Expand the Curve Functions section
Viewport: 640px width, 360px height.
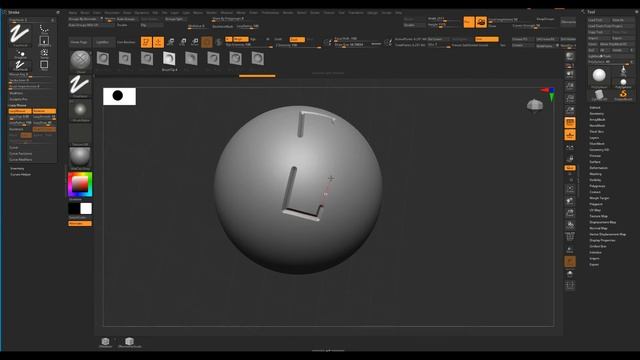(20, 153)
